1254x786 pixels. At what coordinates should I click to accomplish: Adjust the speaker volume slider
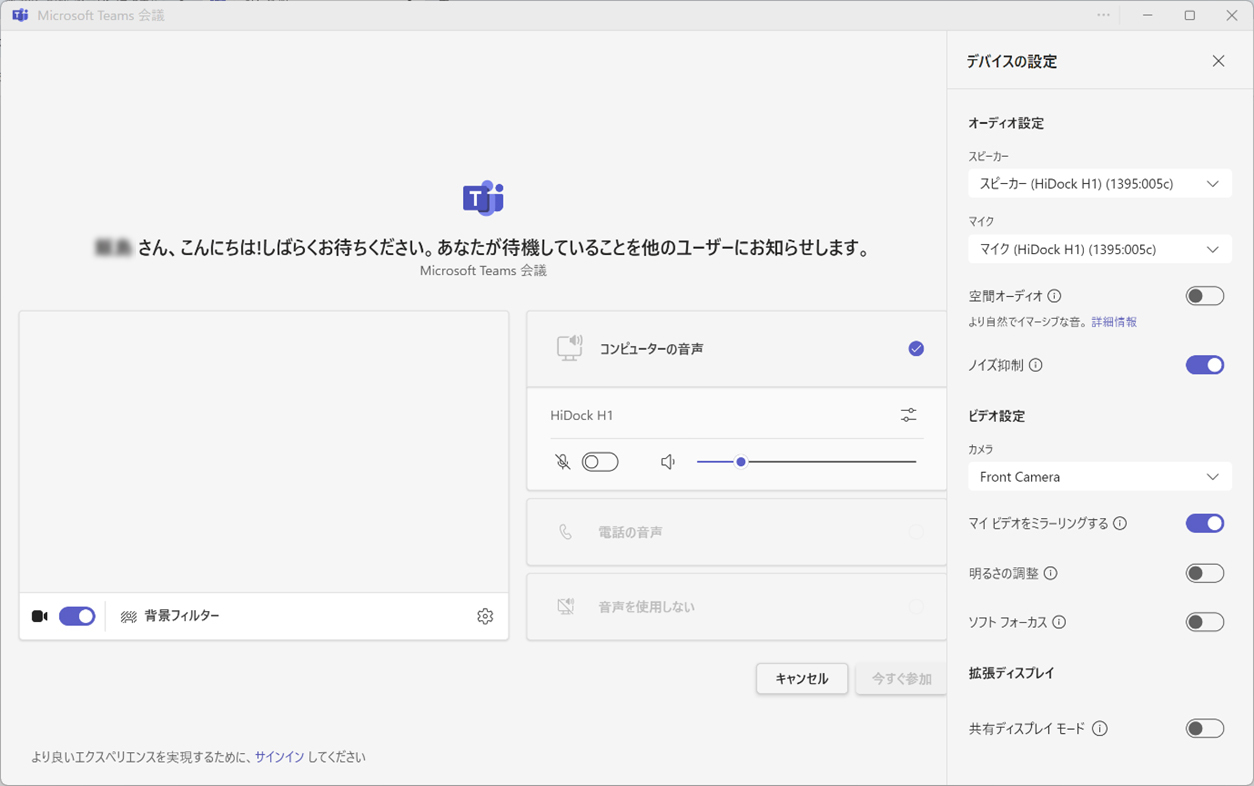coord(807,462)
